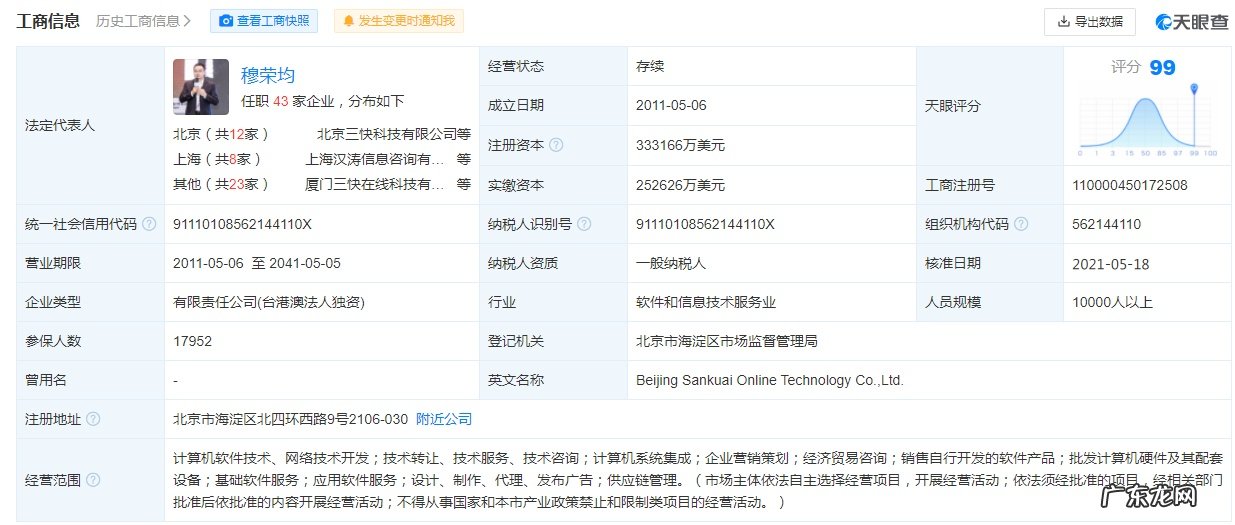
Task: Open legal representative 穆荣均 profile link
Action: [268, 75]
